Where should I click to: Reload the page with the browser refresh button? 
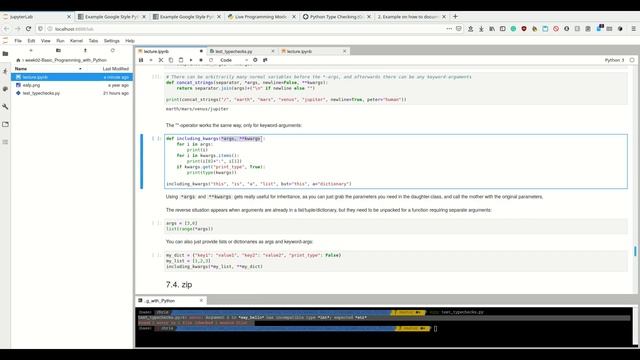(28, 29)
